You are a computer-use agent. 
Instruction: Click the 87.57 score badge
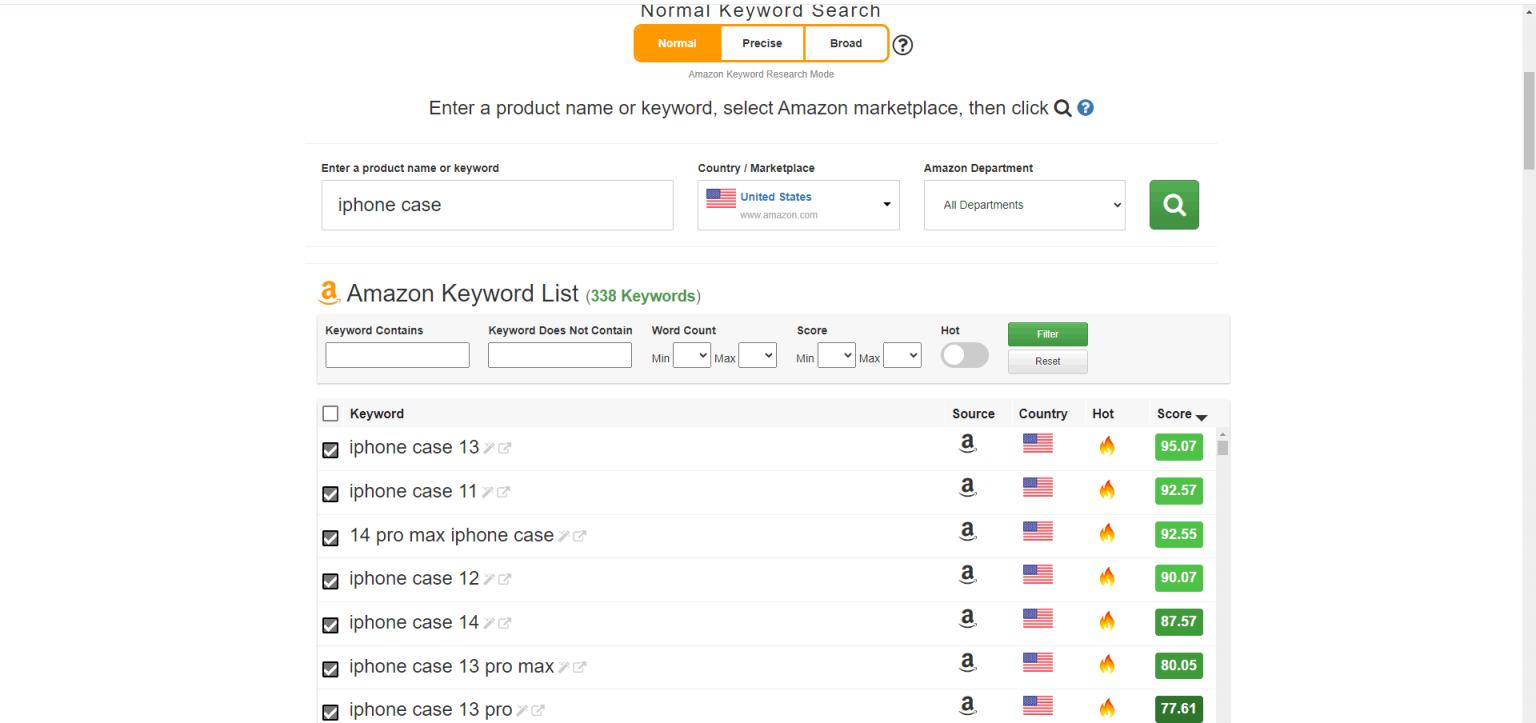pyautogui.click(x=1178, y=621)
